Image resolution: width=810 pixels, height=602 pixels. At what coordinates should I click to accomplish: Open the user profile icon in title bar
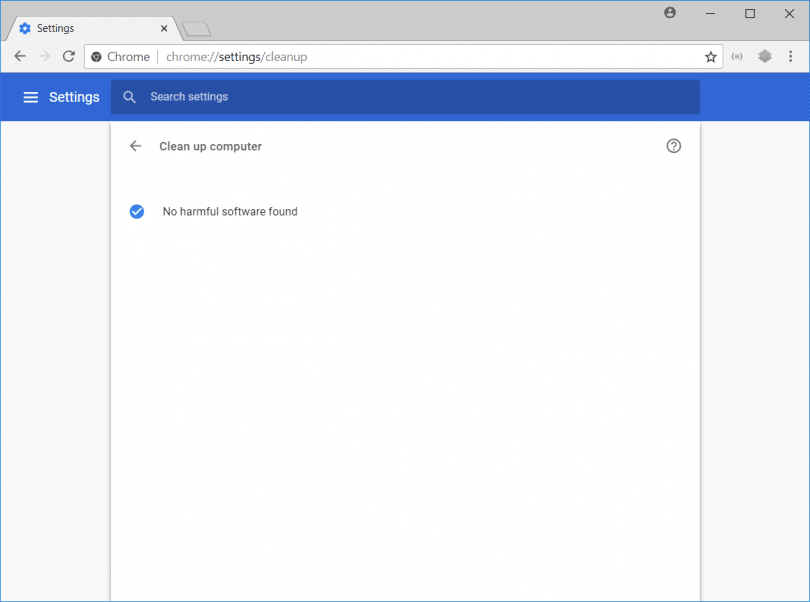[x=670, y=13]
